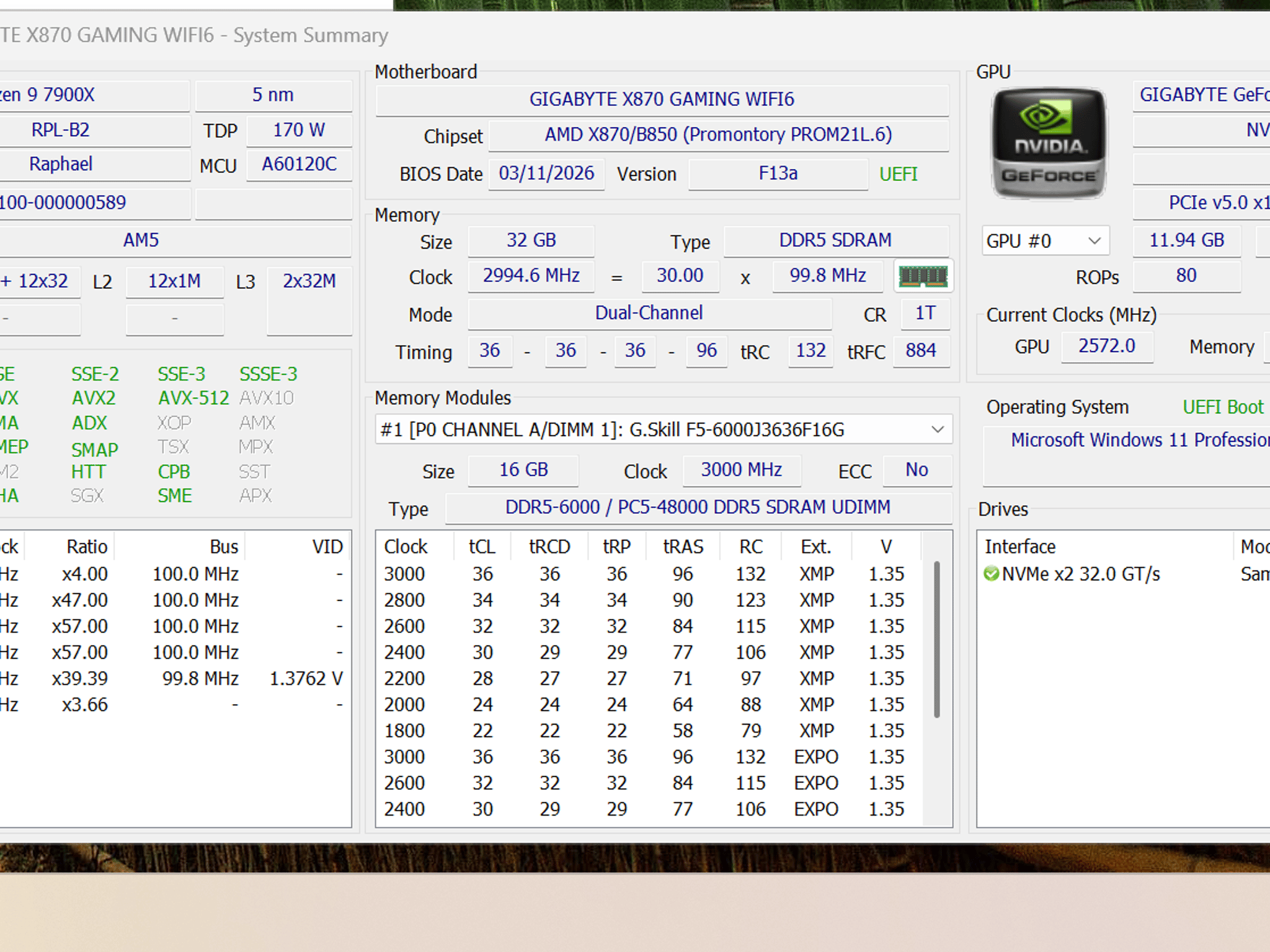This screenshot has height=952, width=1270.
Task: Select the 2600 EXPO timing row
Action: (649, 783)
